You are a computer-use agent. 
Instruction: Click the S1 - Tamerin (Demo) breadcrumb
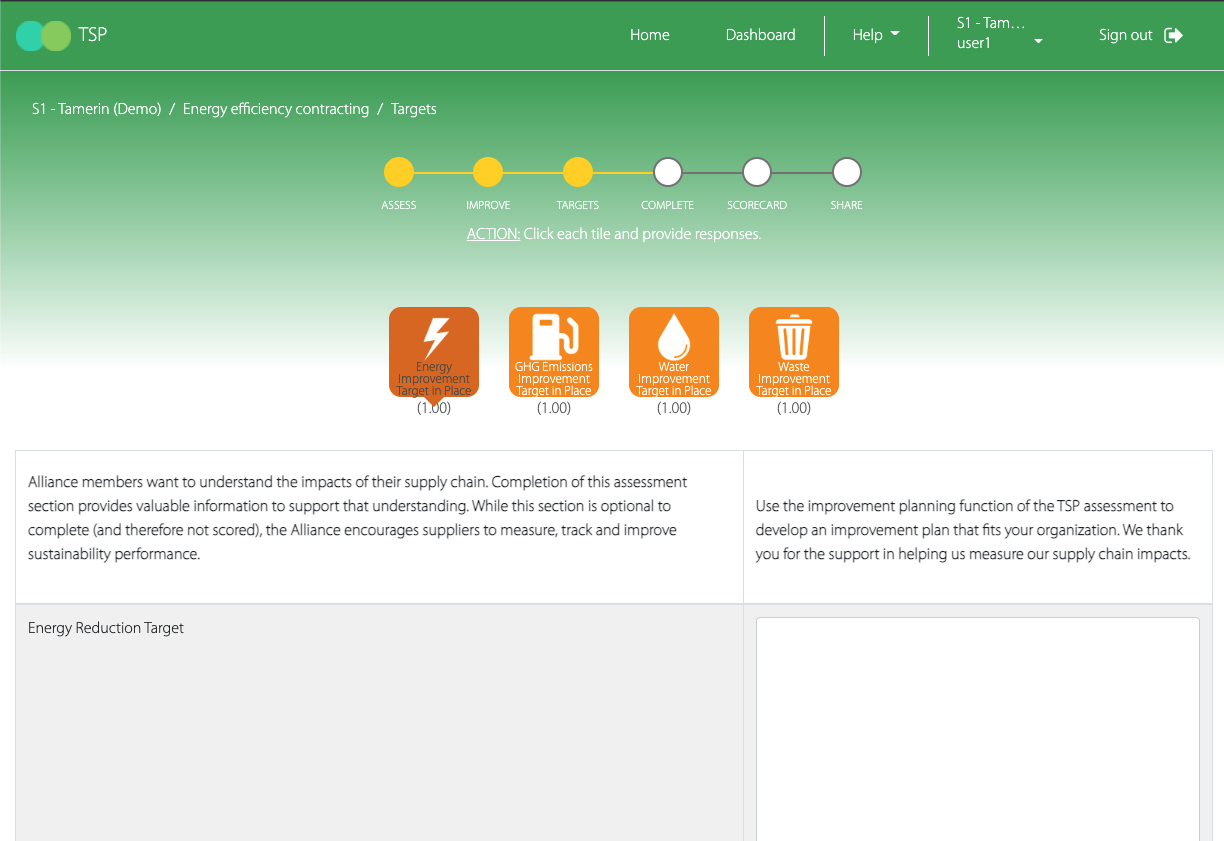(96, 109)
